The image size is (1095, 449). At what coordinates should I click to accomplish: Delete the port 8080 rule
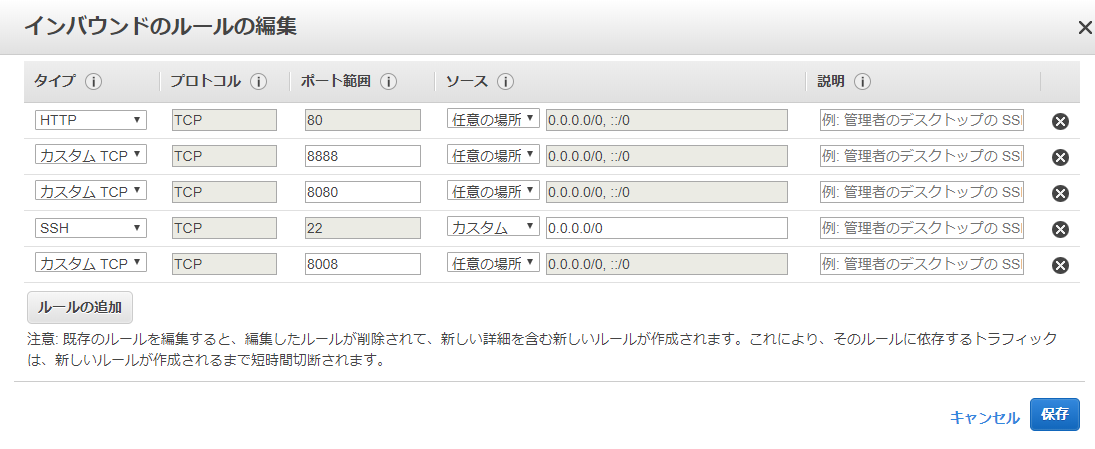tap(1060, 193)
